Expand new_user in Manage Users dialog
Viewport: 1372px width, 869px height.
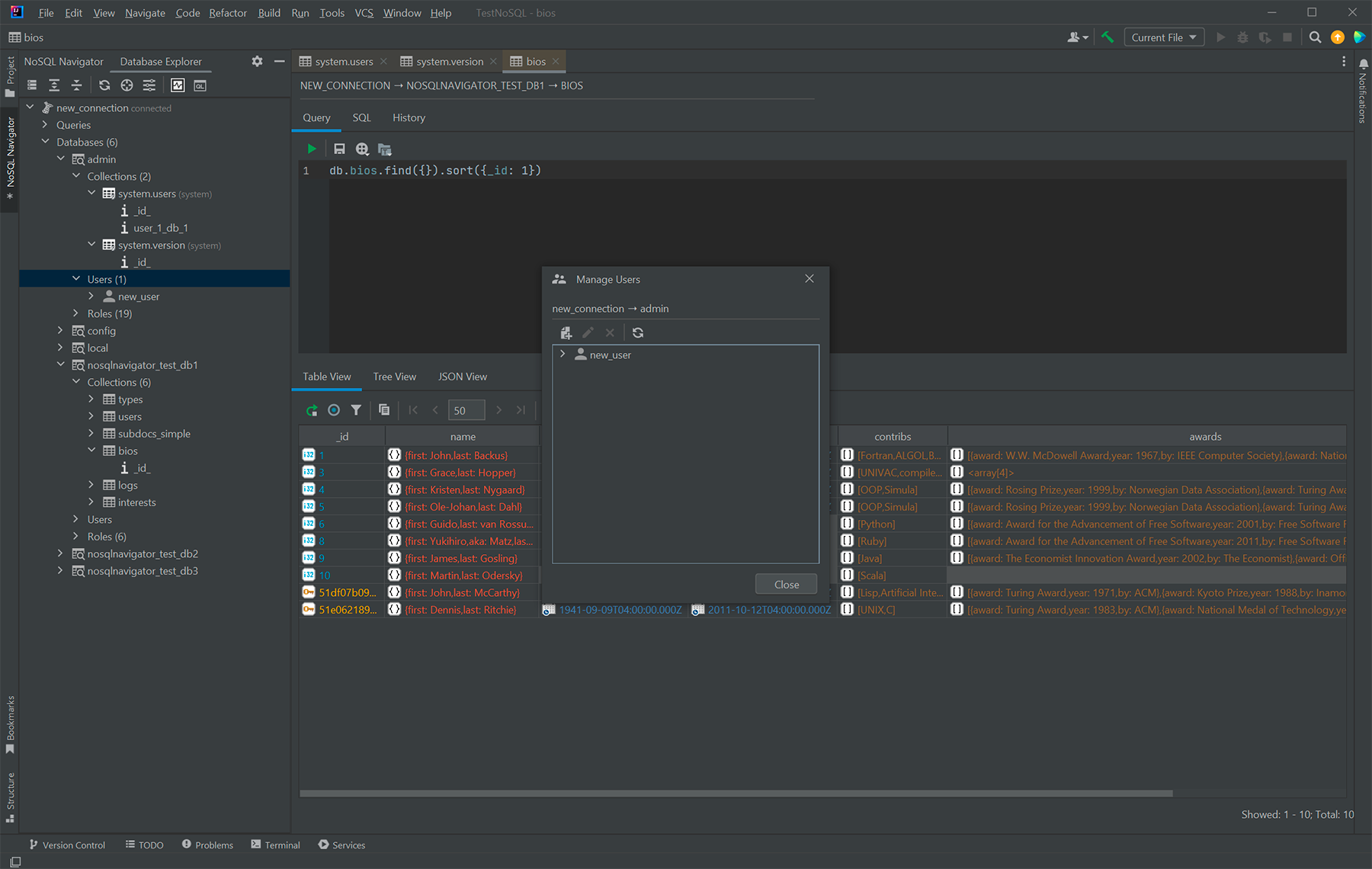[563, 354]
